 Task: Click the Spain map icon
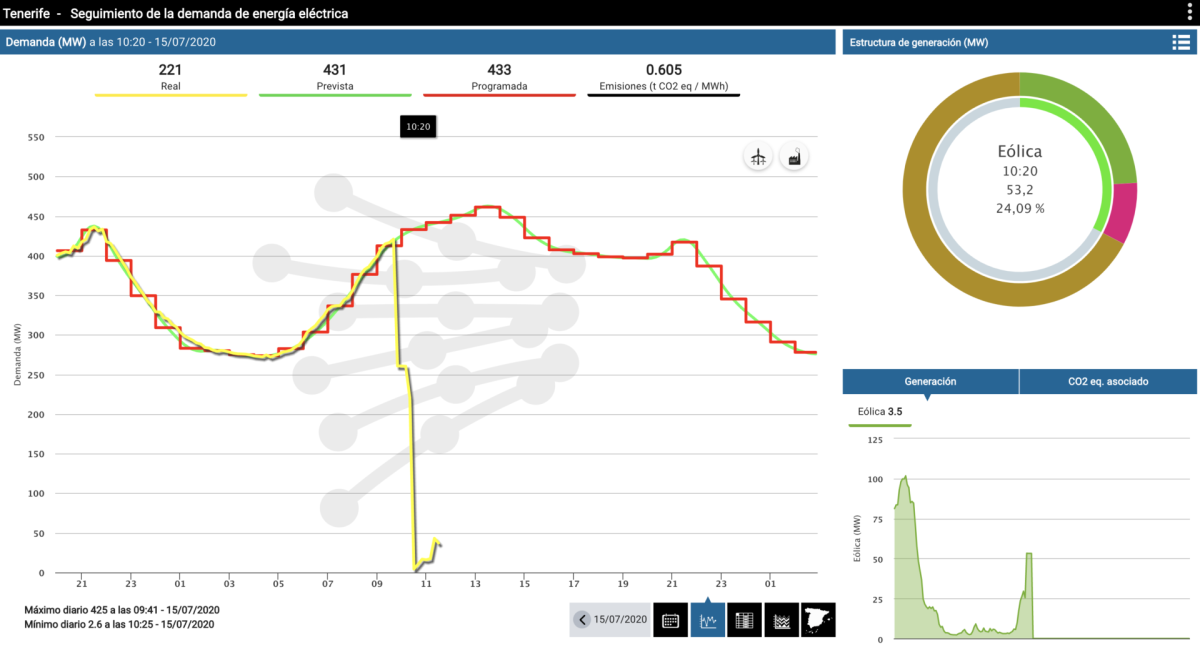tap(818, 620)
